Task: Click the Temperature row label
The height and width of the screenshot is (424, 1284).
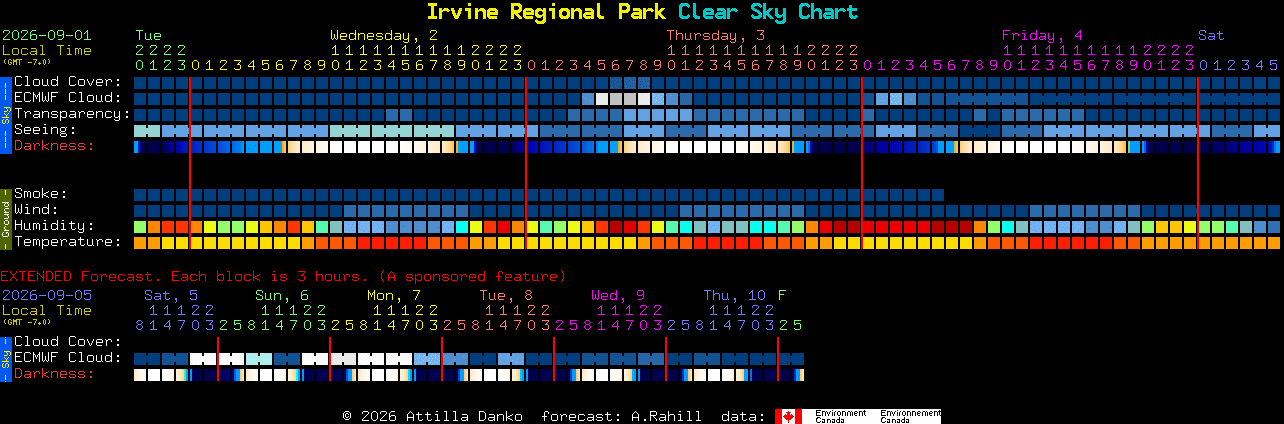Action: coord(68,242)
